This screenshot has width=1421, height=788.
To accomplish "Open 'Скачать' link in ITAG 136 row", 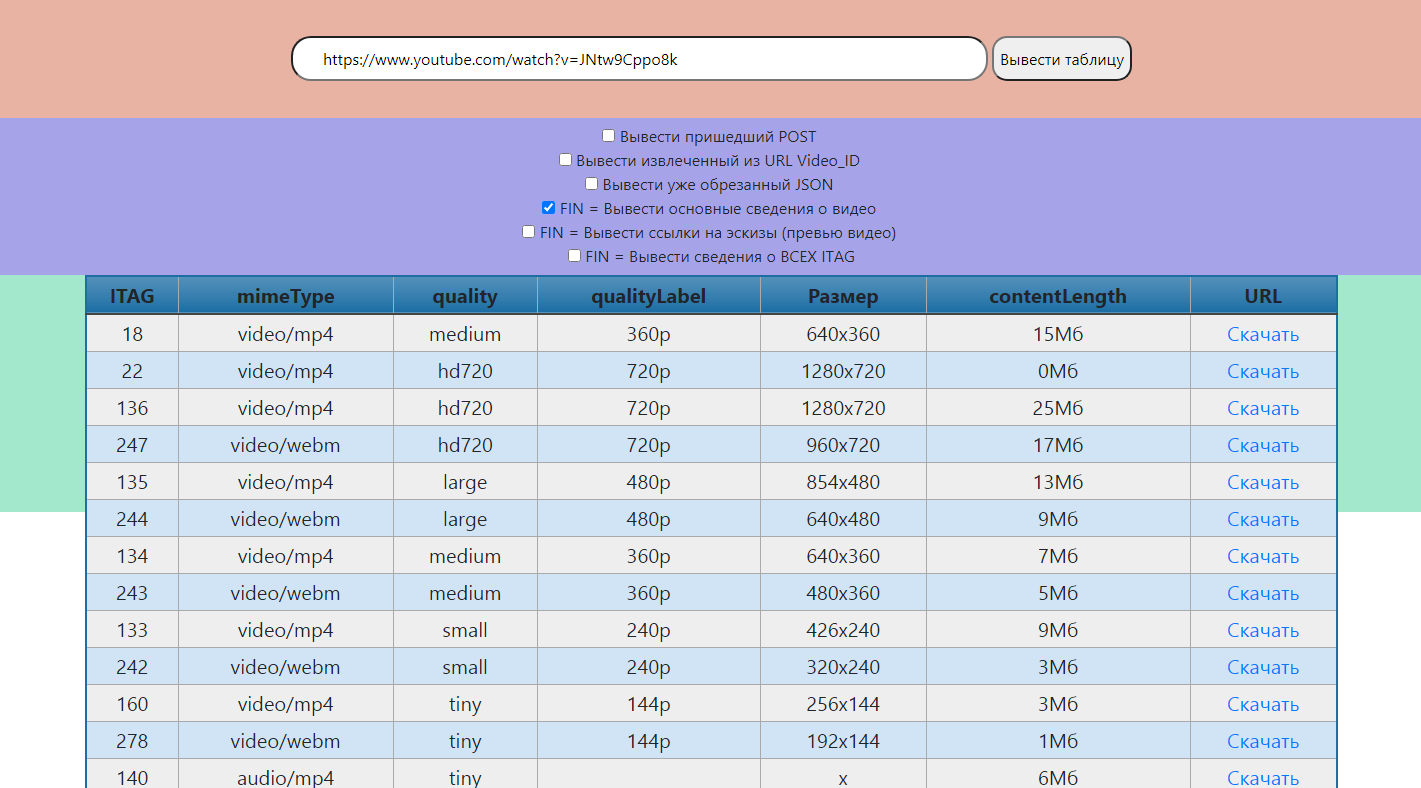I will pyautogui.click(x=1263, y=408).
